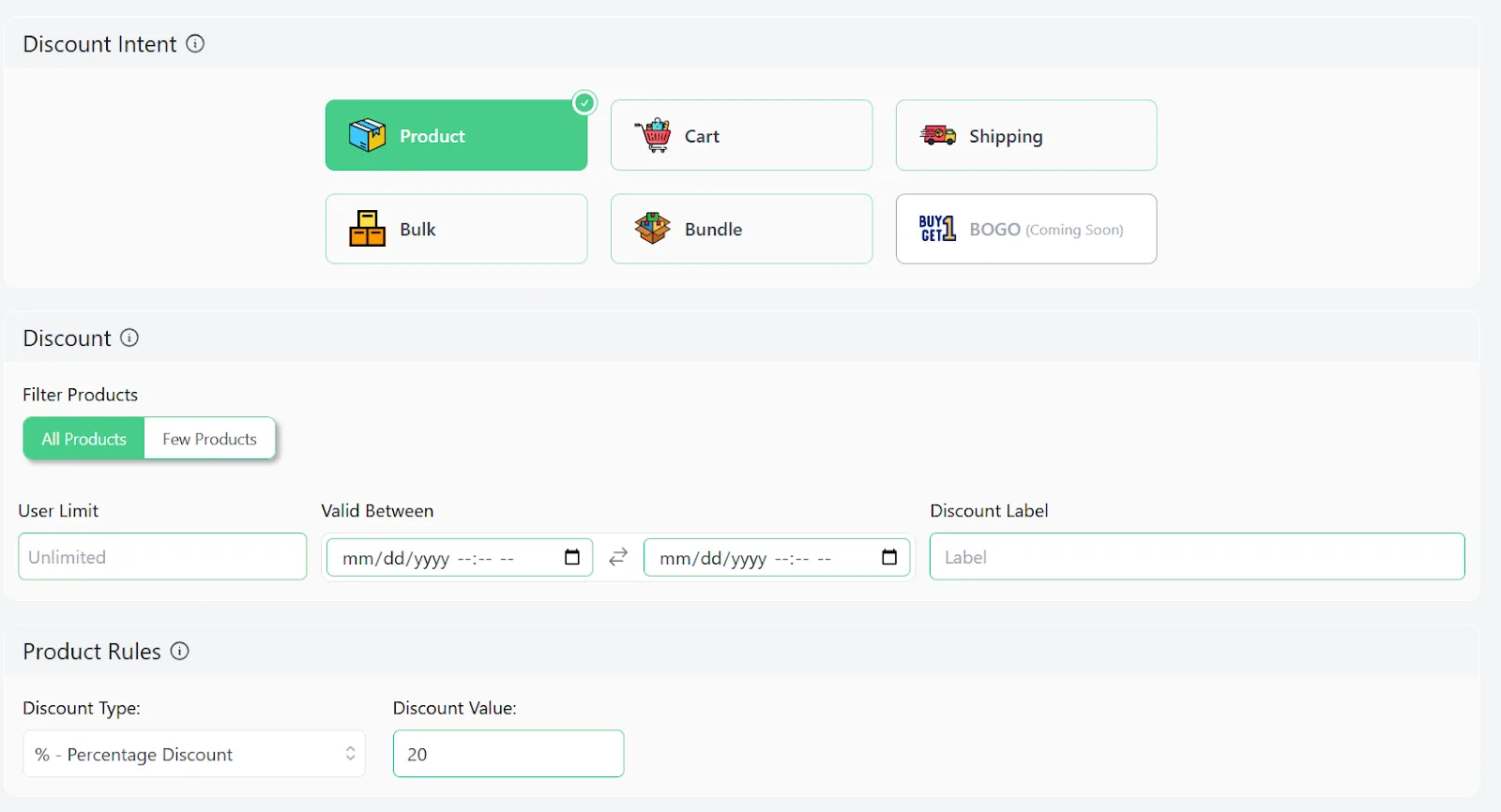Screen dimensions: 1501x812
Task: Select the Product discount intent
Action: pyautogui.click(x=456, y=135)
